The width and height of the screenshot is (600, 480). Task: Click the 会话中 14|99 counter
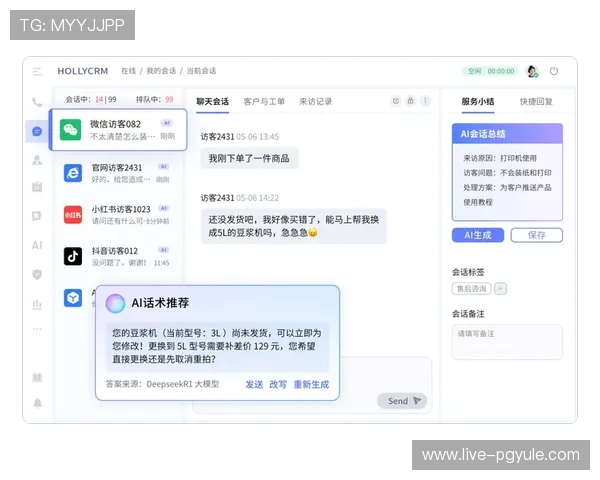pyautogui.click(x=91, y=100)
